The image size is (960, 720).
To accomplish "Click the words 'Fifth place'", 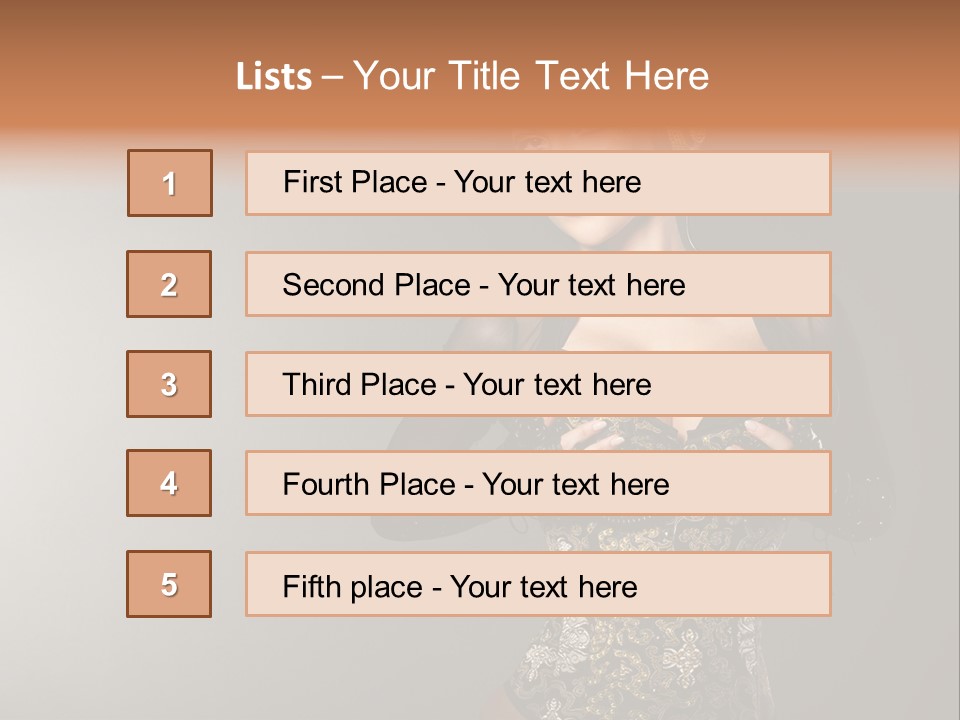I will point(353,587).
